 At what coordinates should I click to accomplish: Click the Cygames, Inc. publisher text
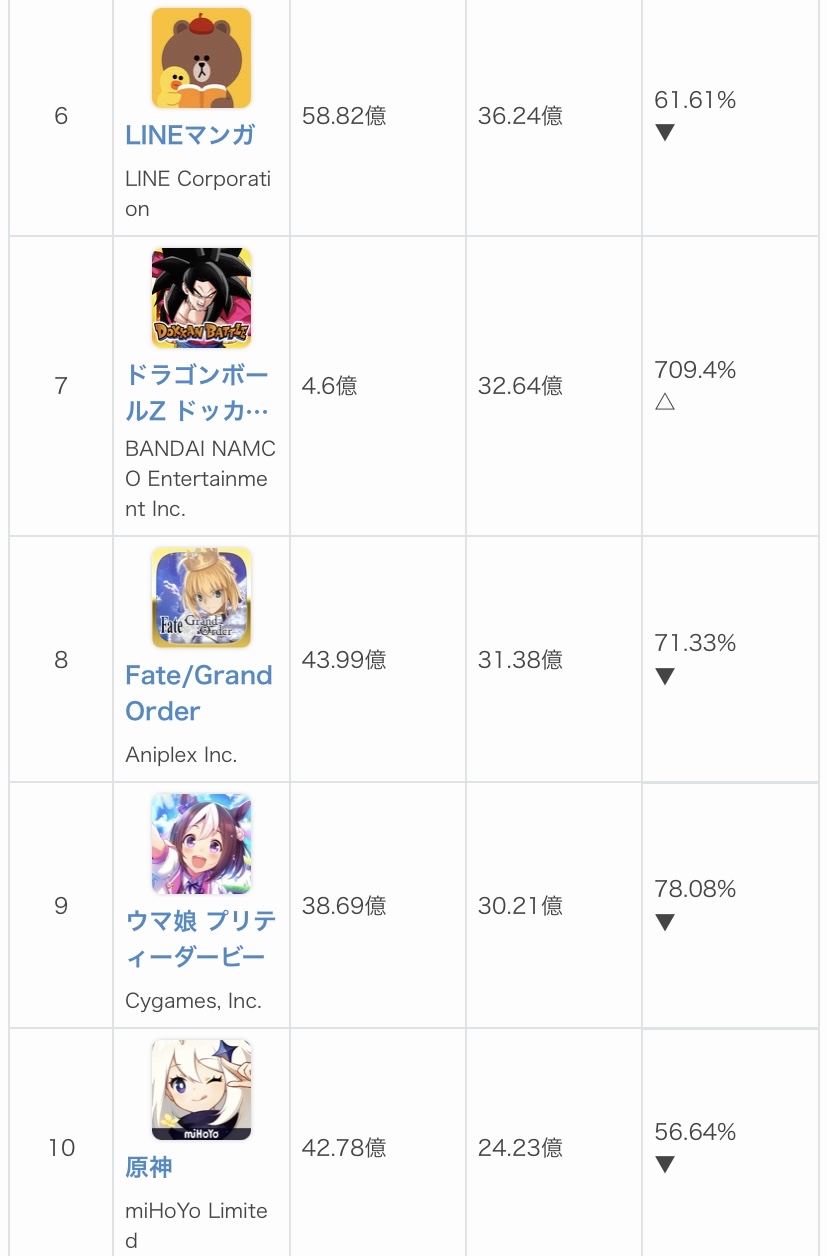coord(193,1001)
